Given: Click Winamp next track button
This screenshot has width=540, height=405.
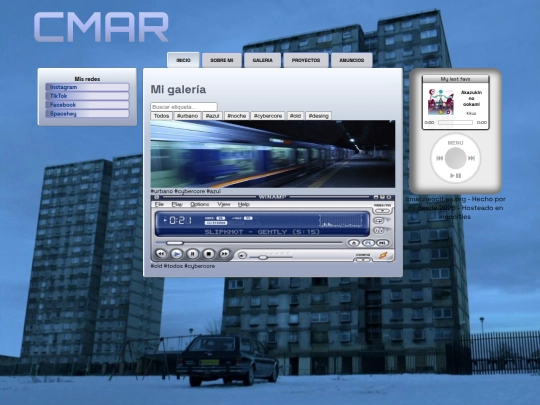Looking at the screenshot, I should (x=224, y=254).
